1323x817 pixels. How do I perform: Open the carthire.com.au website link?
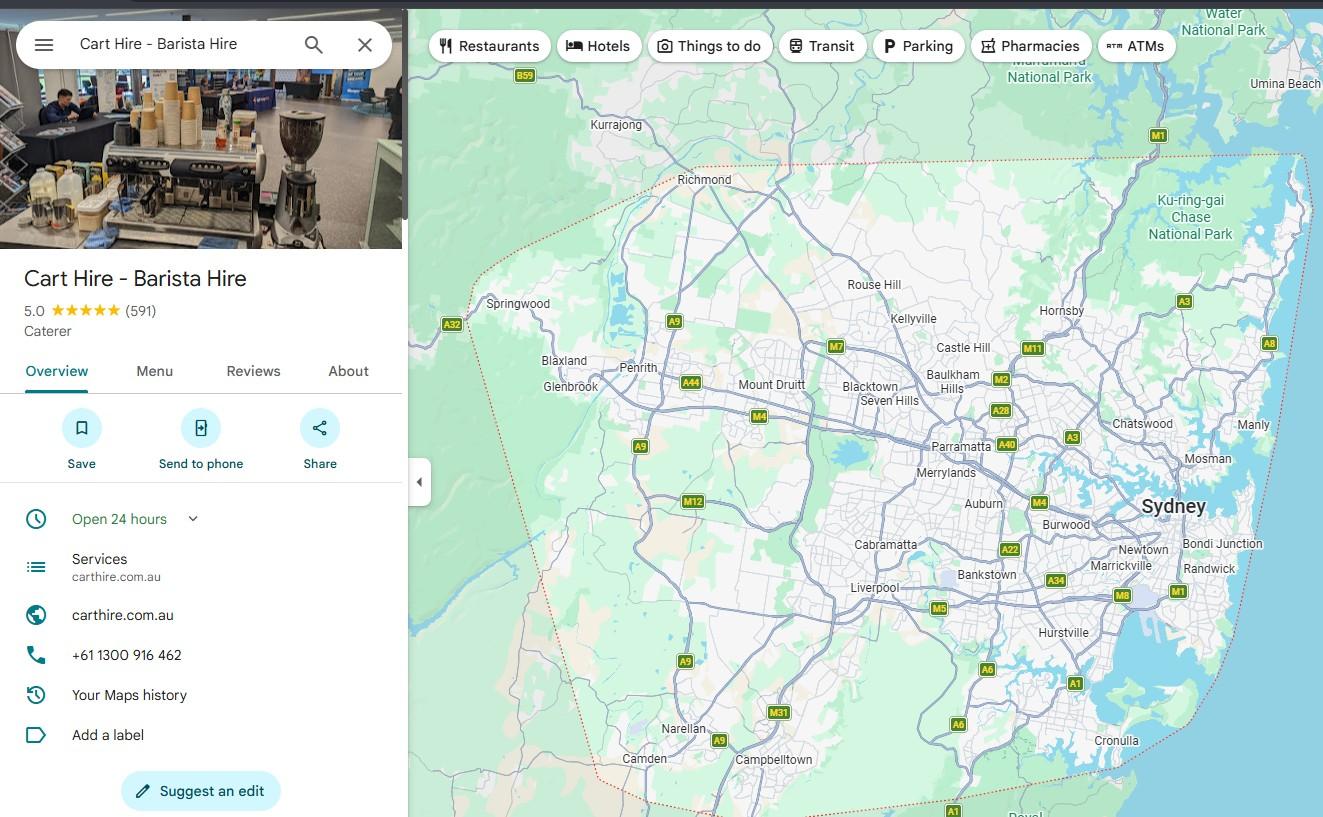[x=123, y=615]
